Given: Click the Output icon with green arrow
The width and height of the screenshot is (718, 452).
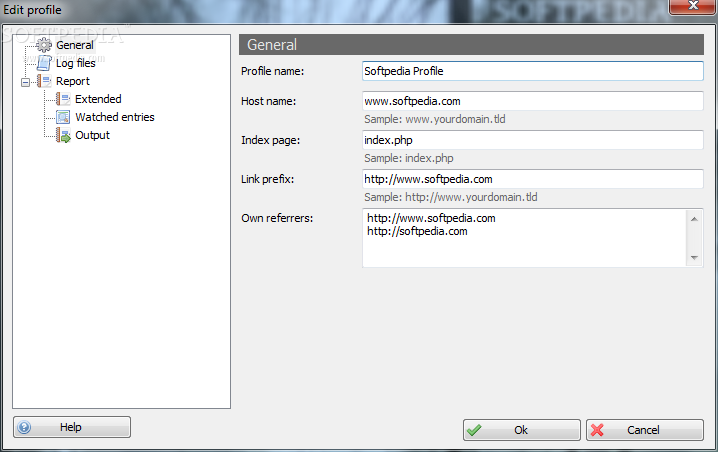Looking at the screenshot, I should coord(63,135).
